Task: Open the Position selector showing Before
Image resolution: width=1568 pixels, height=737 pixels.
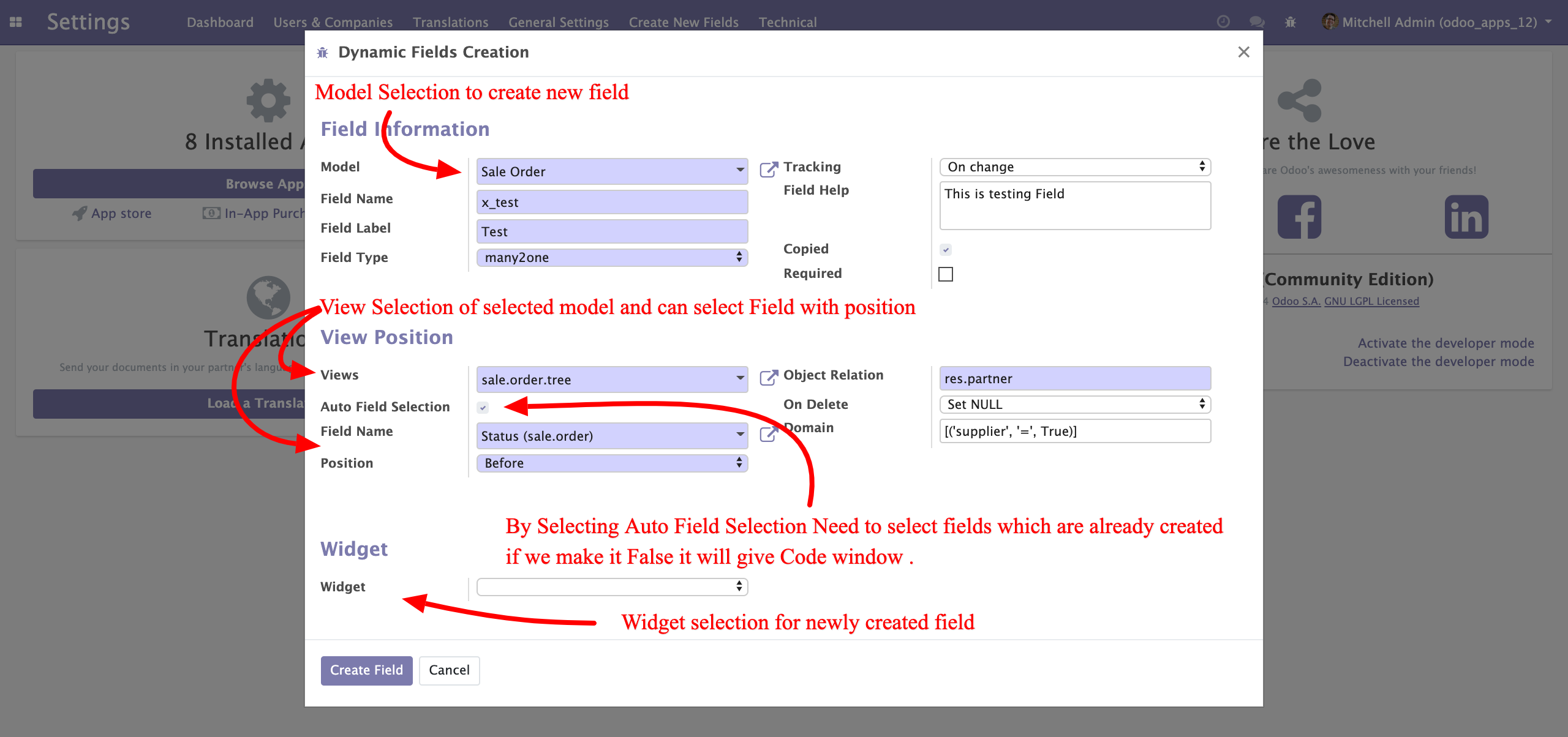Action: 612,463
